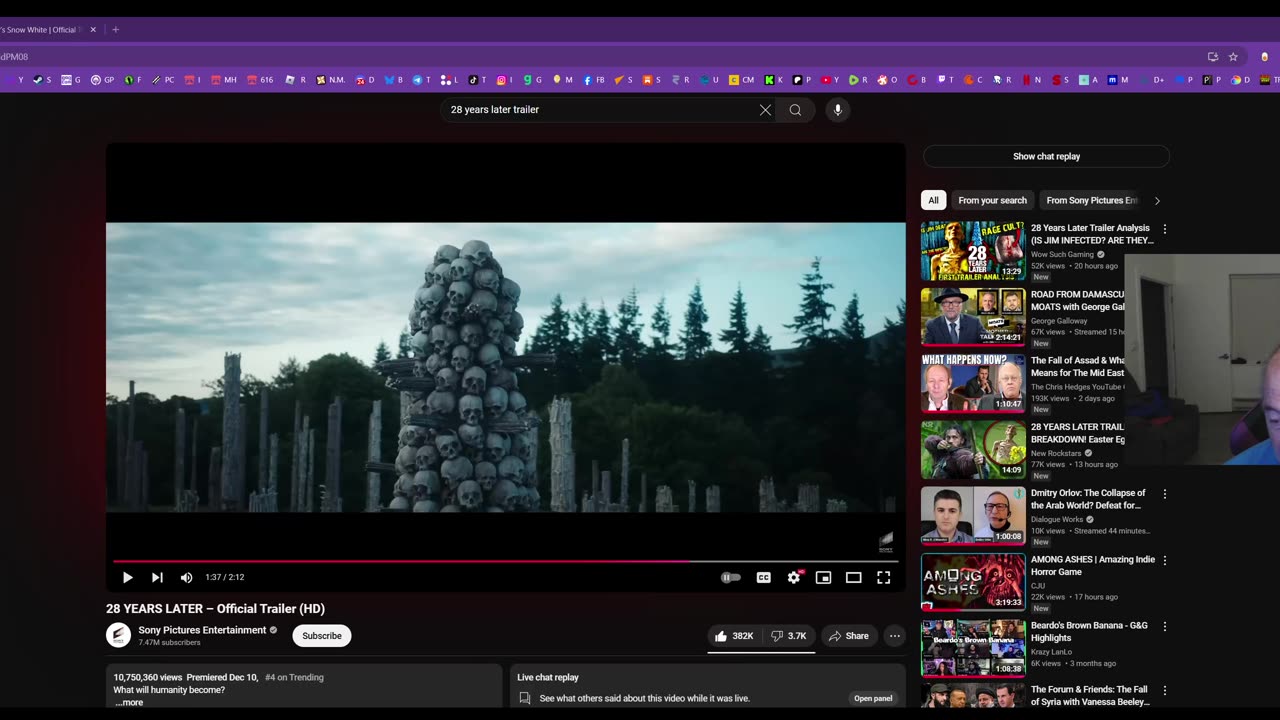Screen dimensions: 1280x720
Task: Open the PC bookmark
Action: point(163,80)
